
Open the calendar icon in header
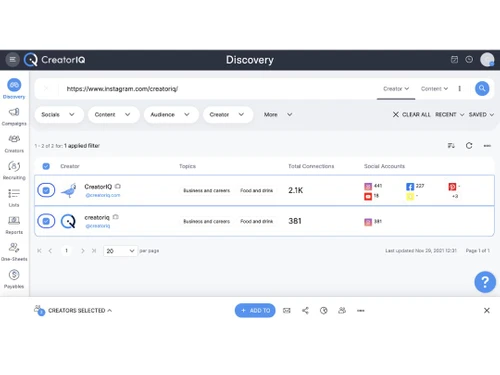point(454,60)
